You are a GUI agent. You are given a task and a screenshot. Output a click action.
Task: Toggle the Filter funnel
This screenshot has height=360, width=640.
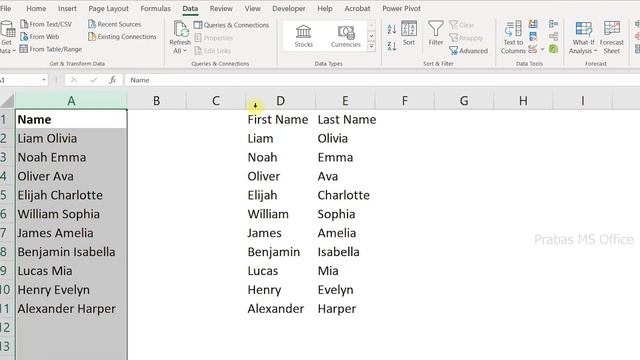pos(436,33)
